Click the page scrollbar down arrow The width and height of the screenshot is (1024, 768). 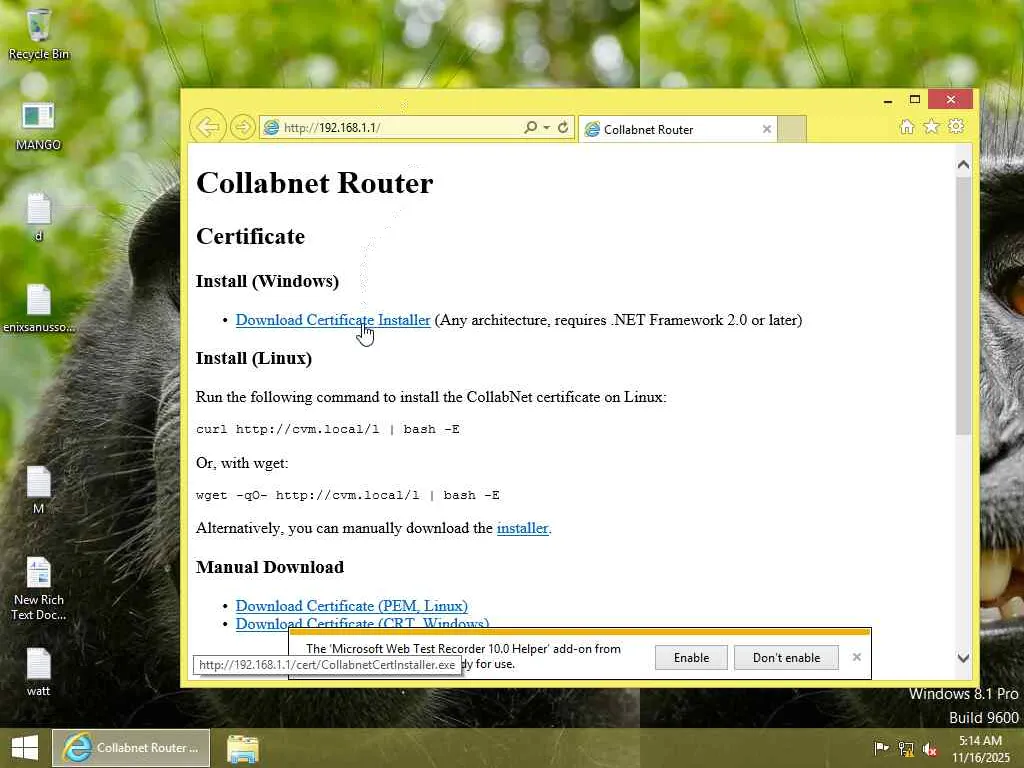[x=963, y=658]
